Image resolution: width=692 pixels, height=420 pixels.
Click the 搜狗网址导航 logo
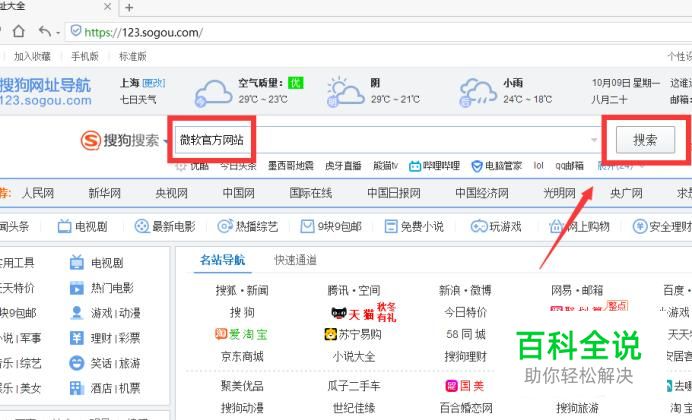click(45, 92)
